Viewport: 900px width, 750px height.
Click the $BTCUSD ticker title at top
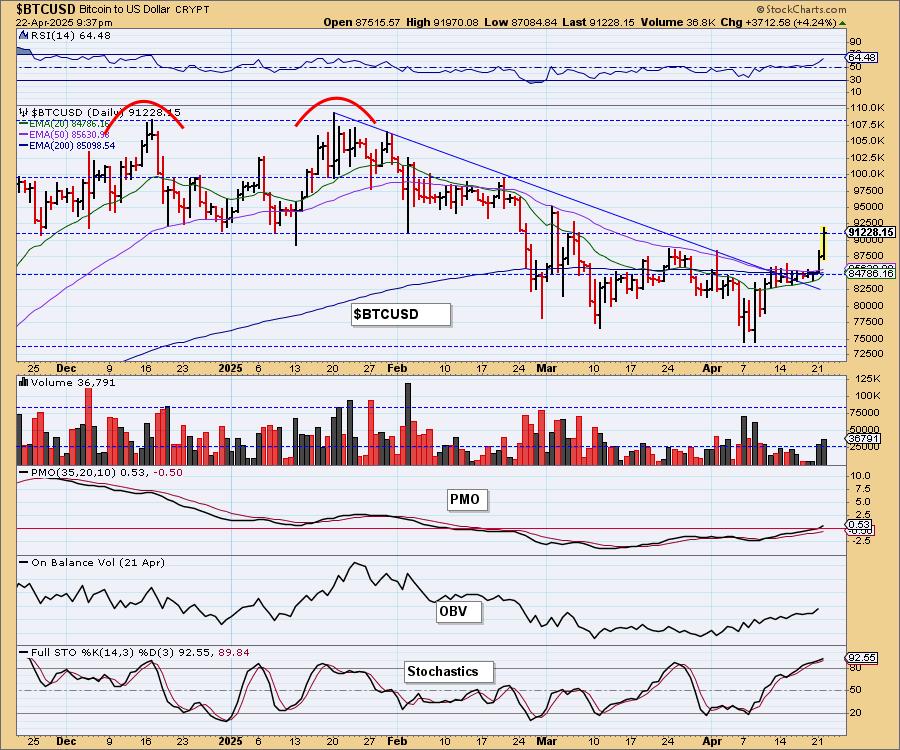[45, 9]
